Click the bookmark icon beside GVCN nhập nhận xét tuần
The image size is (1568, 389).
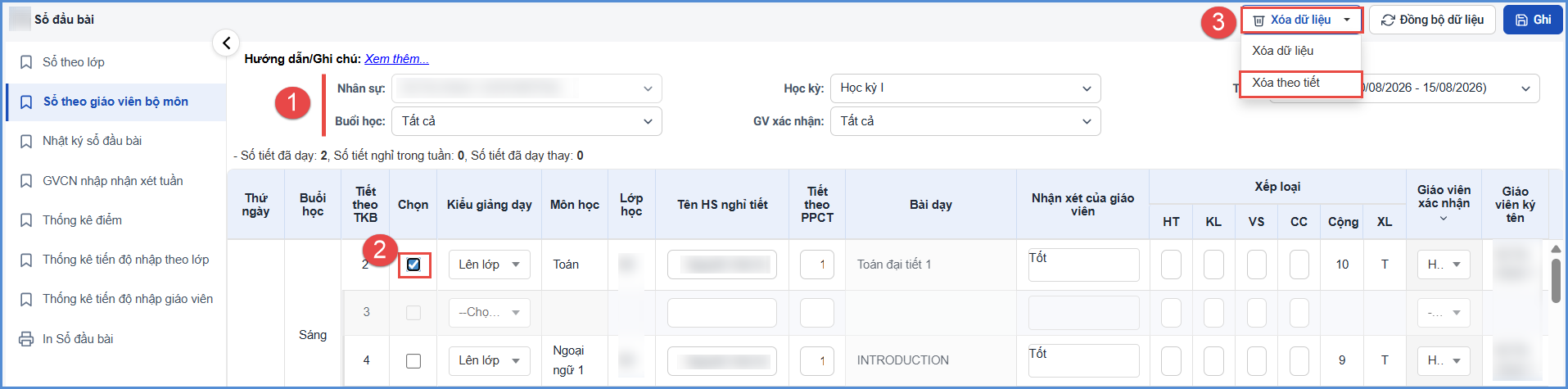click(26, 181)
